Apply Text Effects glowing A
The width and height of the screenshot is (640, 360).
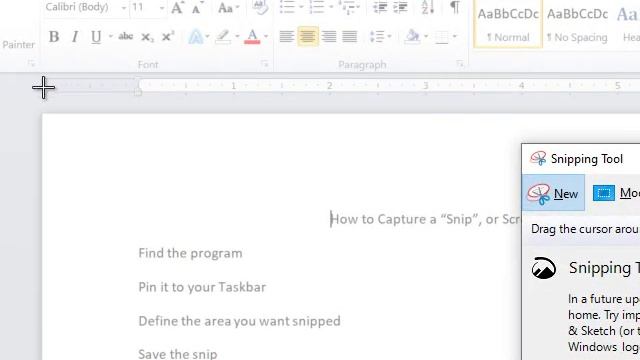pos(195,37)
